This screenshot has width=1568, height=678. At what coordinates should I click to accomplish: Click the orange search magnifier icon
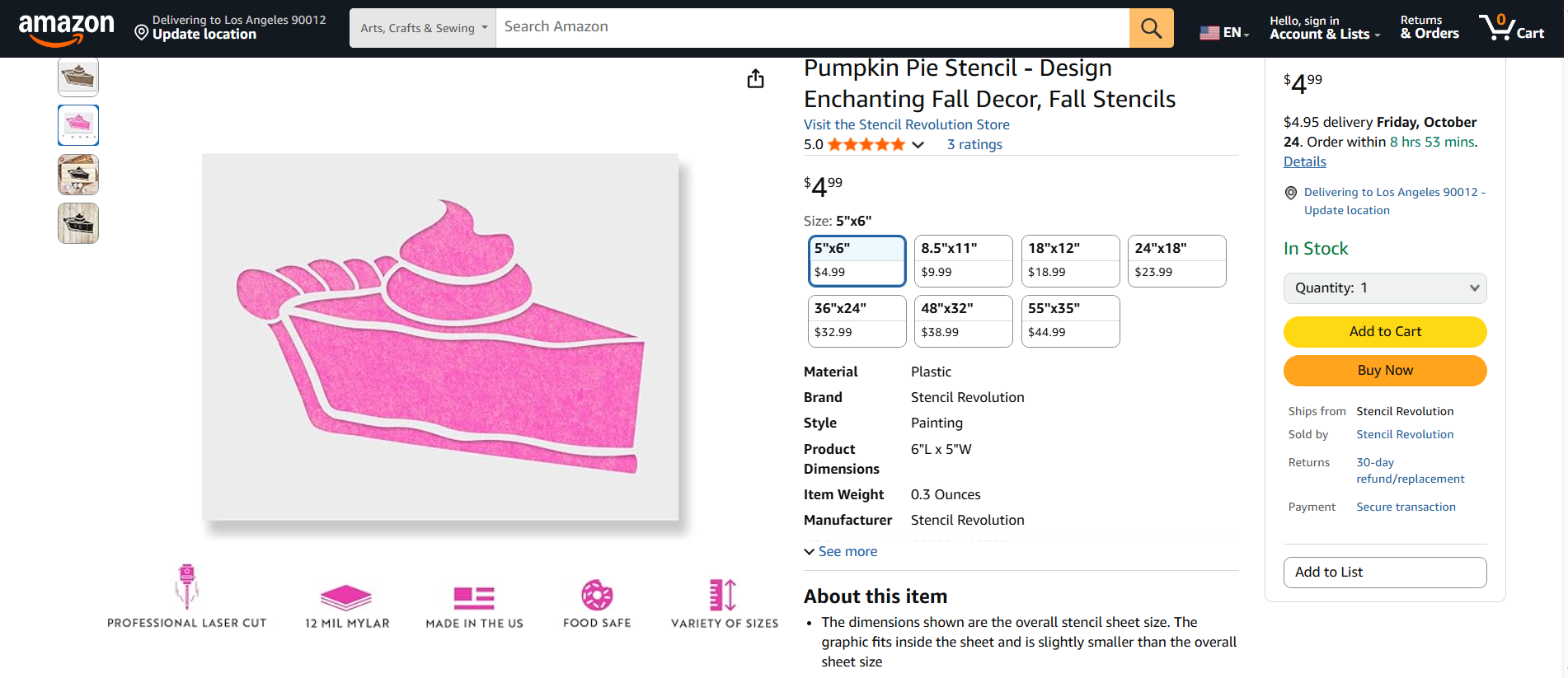click(x=1151, y=28)
